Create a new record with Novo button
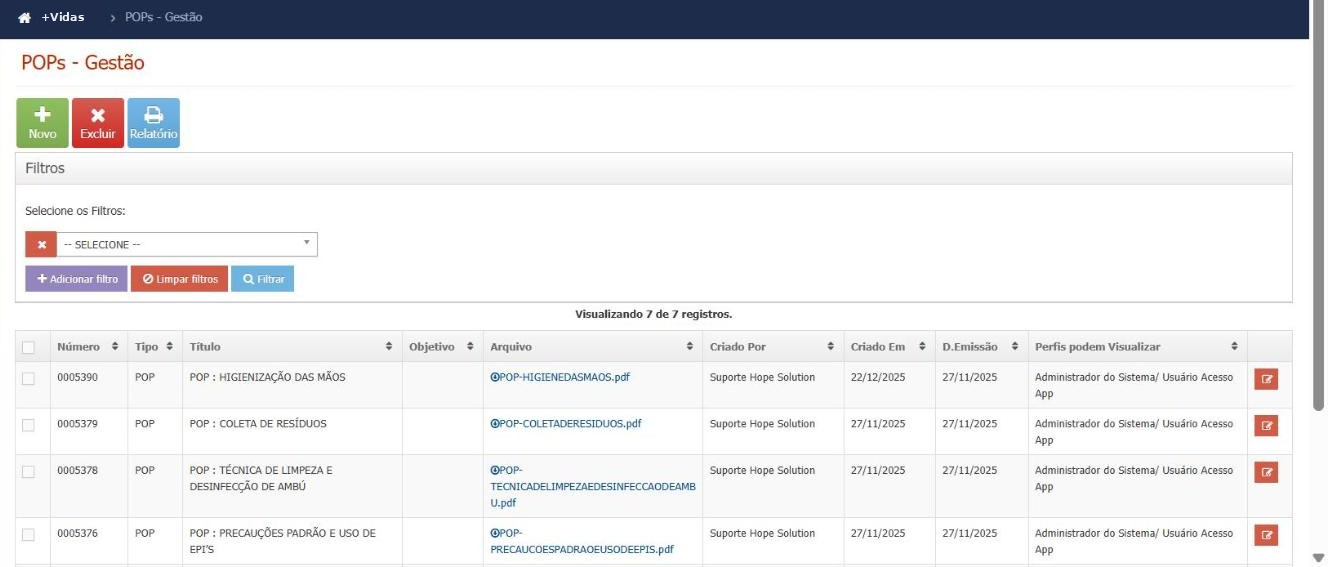The width and height of the screenshot is (1328, 567). [42, 123]
